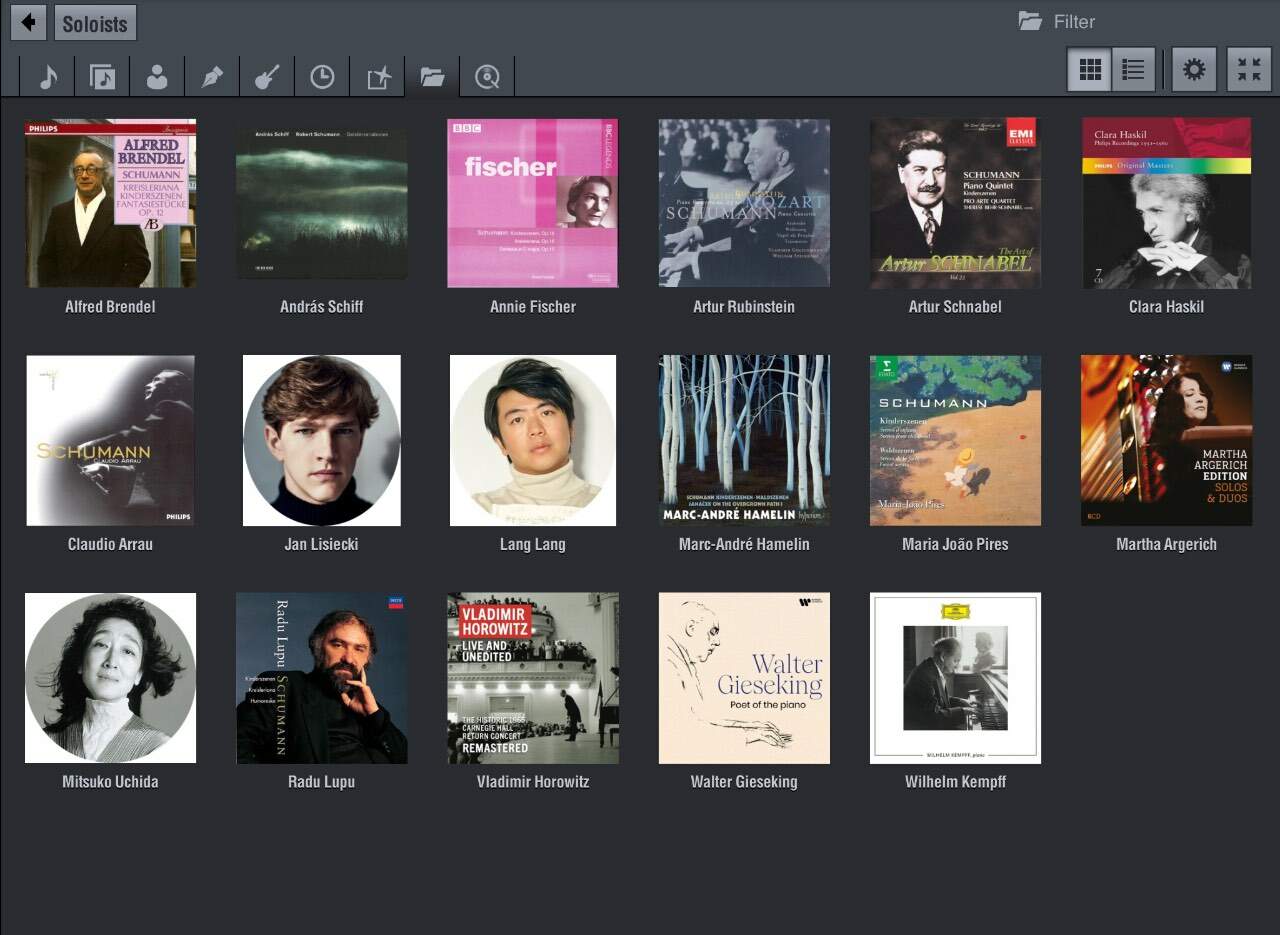Image resolution: width=1280 pixels, height=935 pixels.
Task: Open the Wilhelm Kempff album cover
Action: 955,678
